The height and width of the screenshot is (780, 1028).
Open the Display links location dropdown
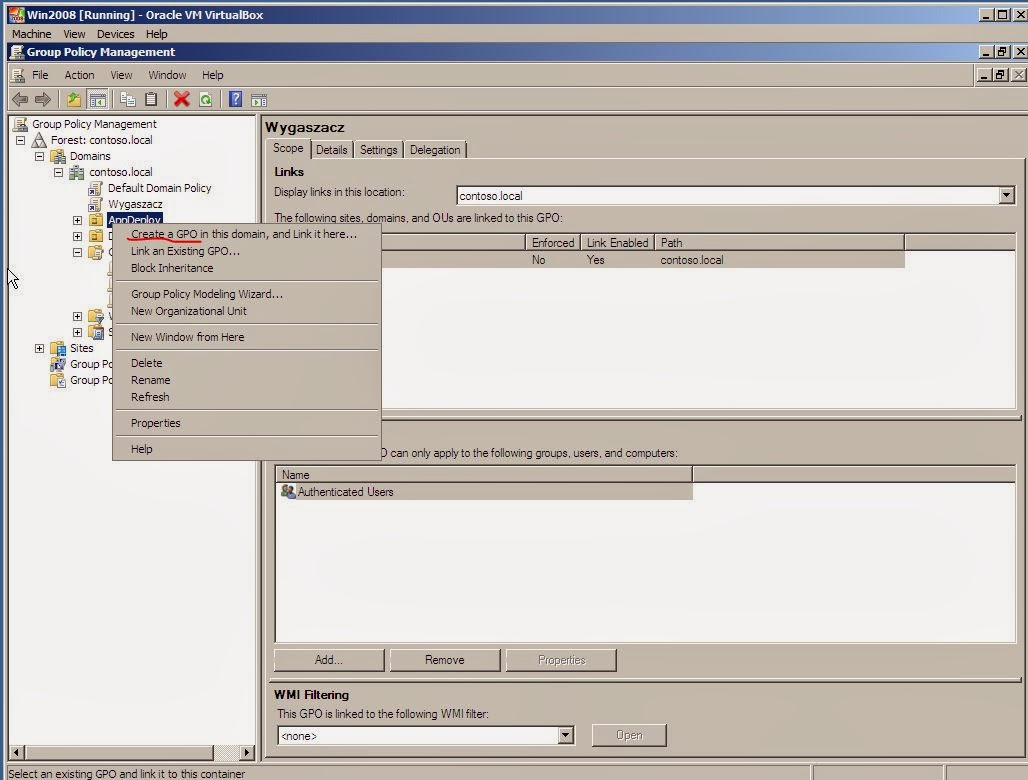pyautogui.click(x=1006, y=195)
